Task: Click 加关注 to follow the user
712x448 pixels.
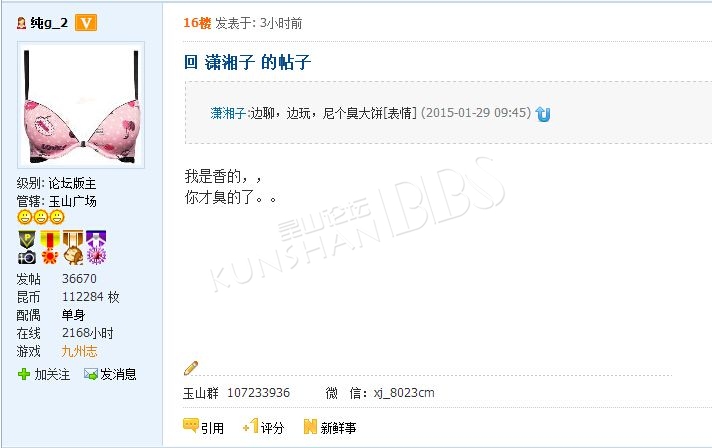Action: click(44, 374)
